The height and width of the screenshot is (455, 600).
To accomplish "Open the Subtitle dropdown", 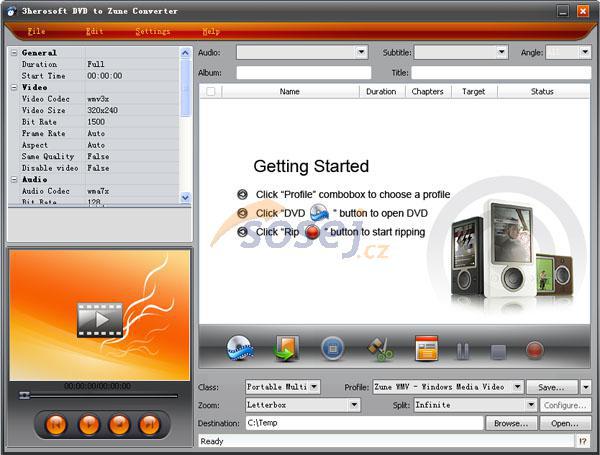I will click(x=501, y=52).
